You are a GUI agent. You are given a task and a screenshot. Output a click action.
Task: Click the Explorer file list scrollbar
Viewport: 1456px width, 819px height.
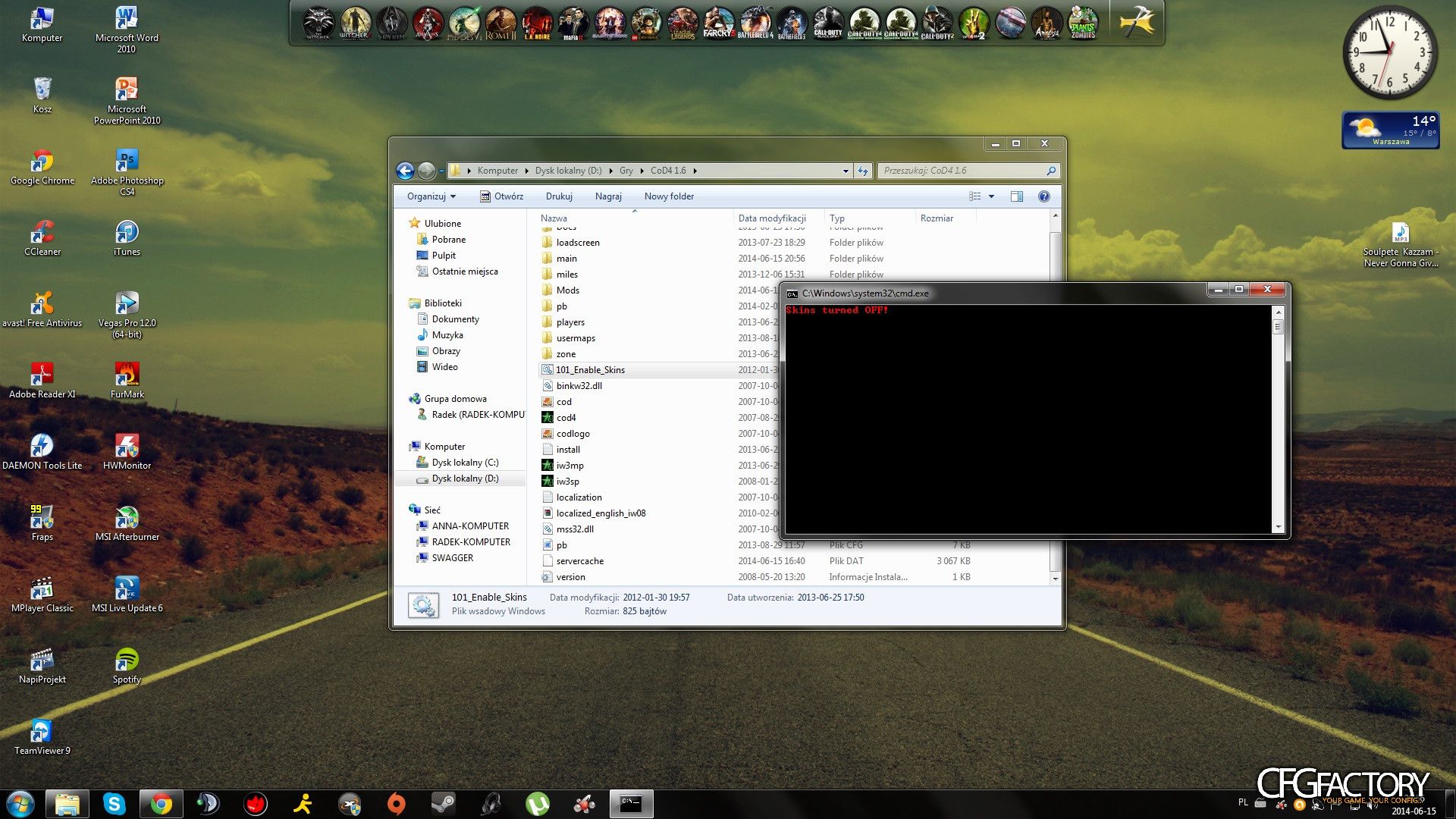(x=1055, y=398)
